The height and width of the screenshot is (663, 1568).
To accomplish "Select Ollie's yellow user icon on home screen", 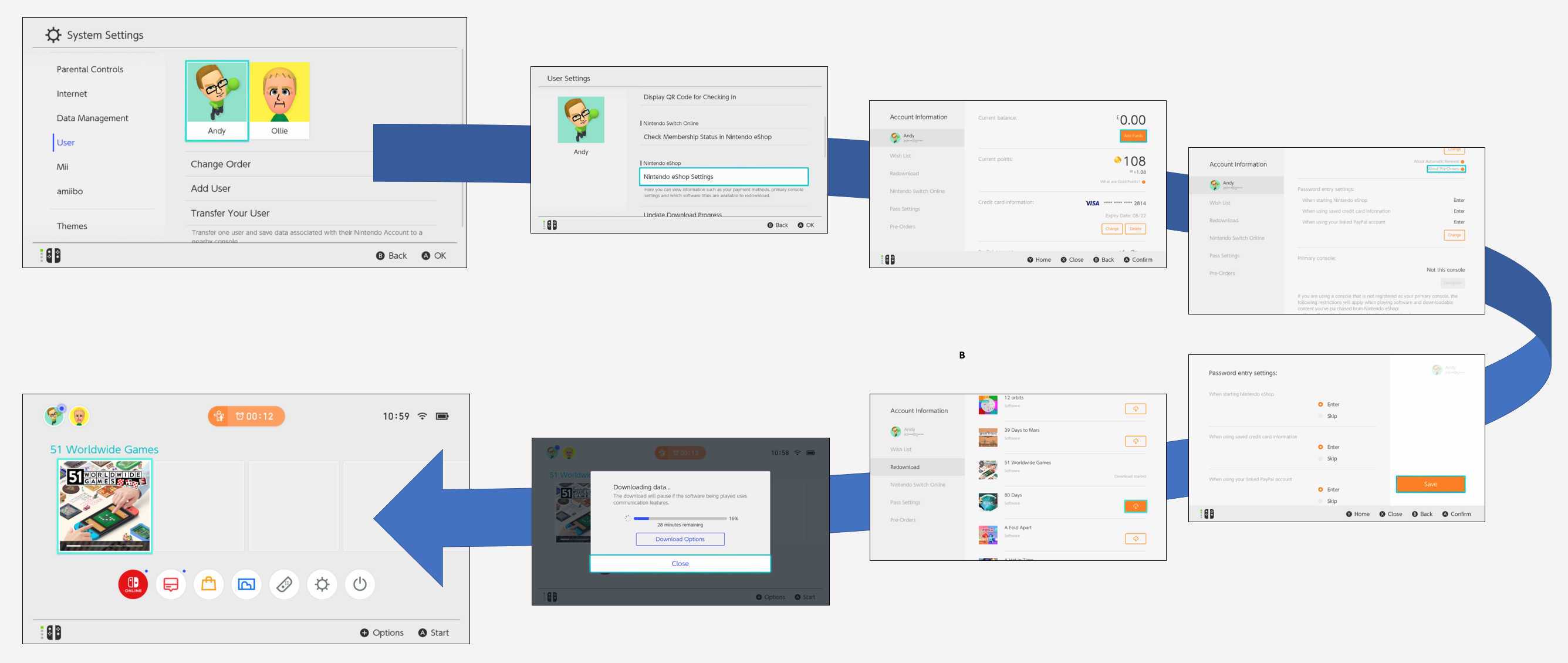I will click(79, 416).
